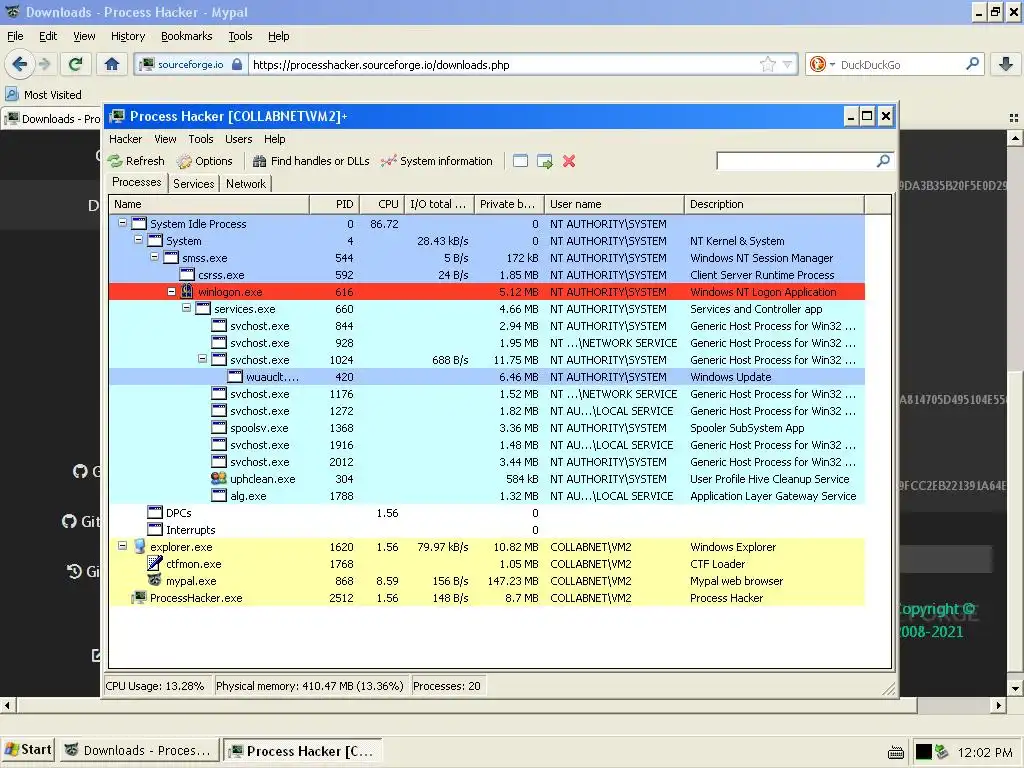
Task: Go to browser Home page
Action: click(x=112, y=64)
